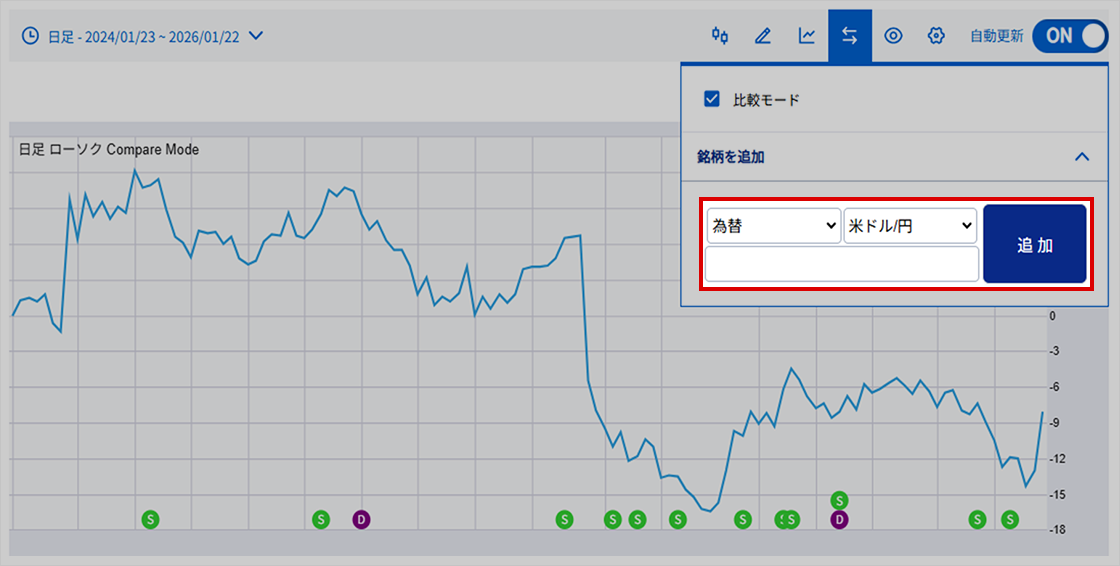Screen dimensions: 1120x566
Task: Click the candlestick chart type icon
Action: coord(720,36)
